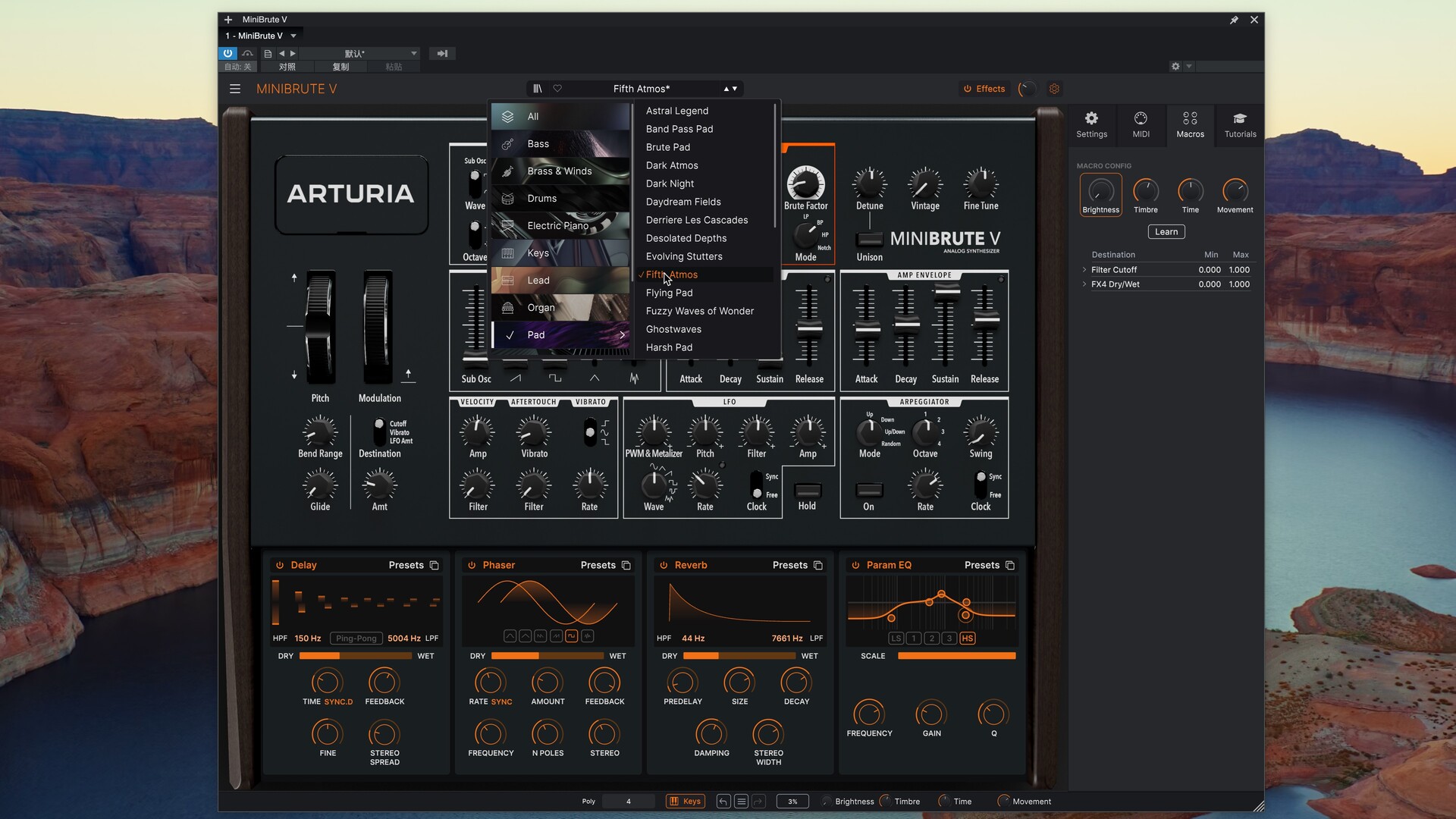This screenshot has width=1456, height=819.
Task: Open Reverb Presets menu
Action: pos(789,565)
